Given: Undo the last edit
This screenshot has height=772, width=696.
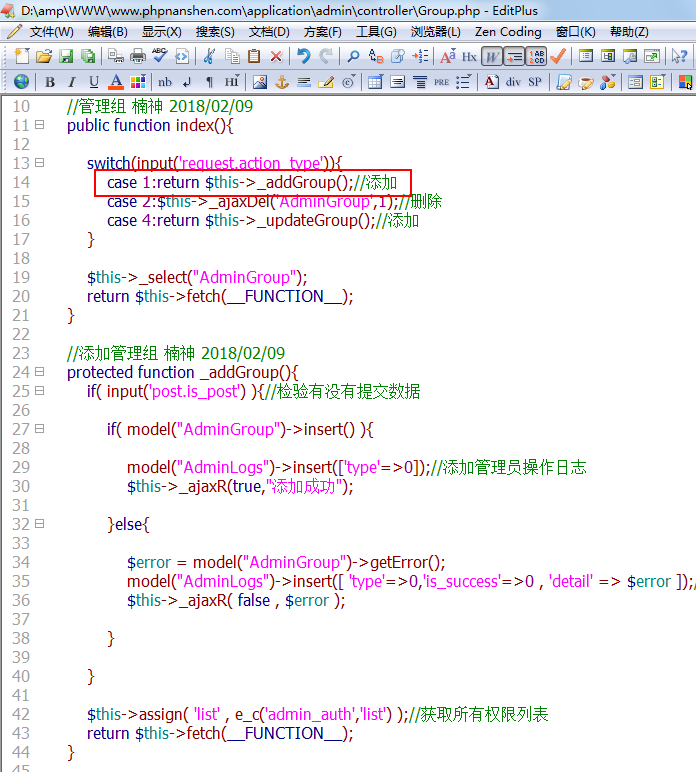Looking at the screenshot, I should tap(304, 56).
